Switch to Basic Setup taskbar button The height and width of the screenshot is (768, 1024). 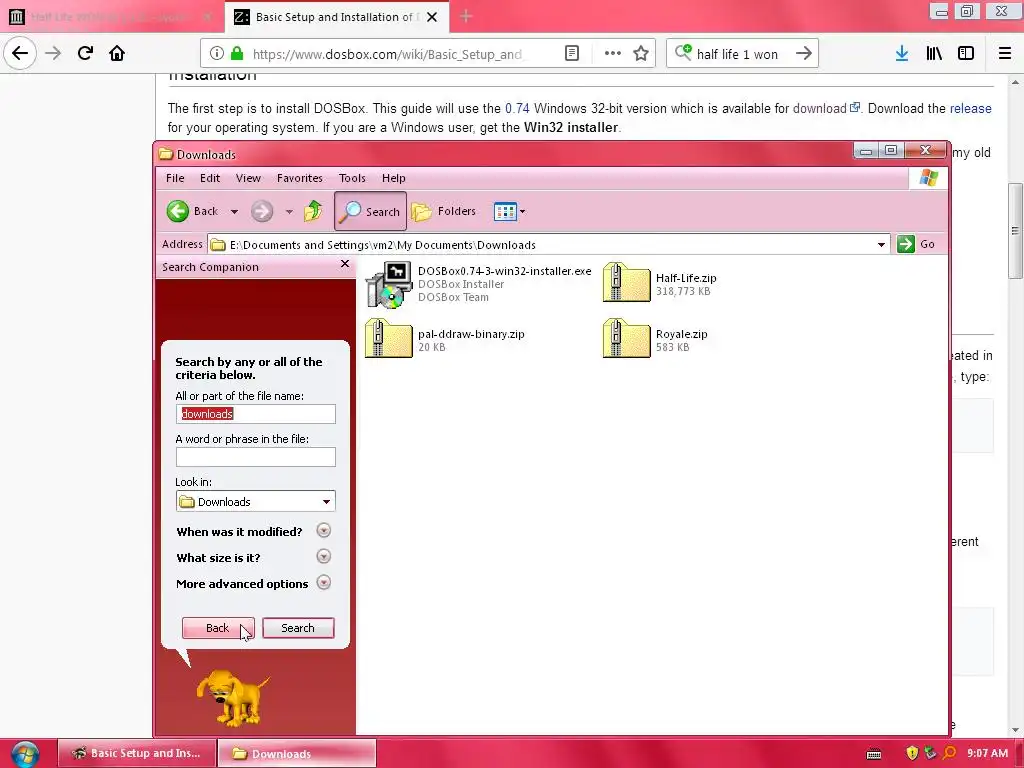pyautogui.click(x=137, y=753)
